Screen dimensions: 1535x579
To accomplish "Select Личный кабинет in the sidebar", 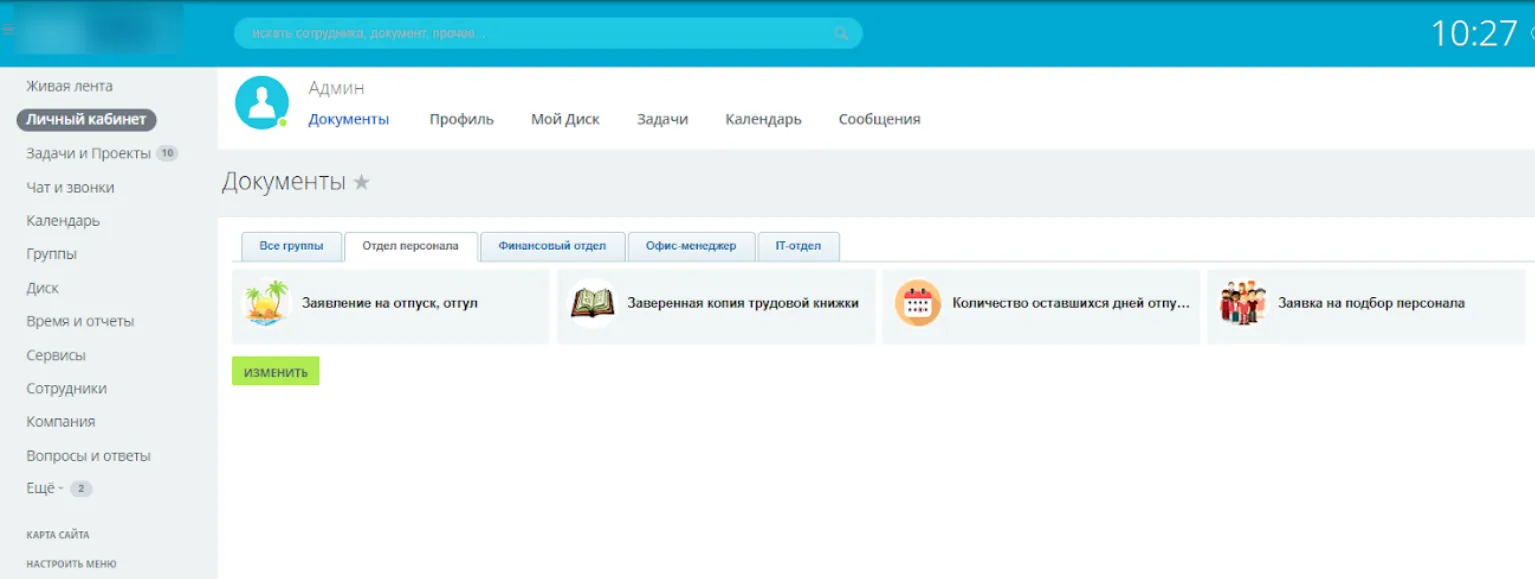I will pyautogui.click(x=86, y=119).
